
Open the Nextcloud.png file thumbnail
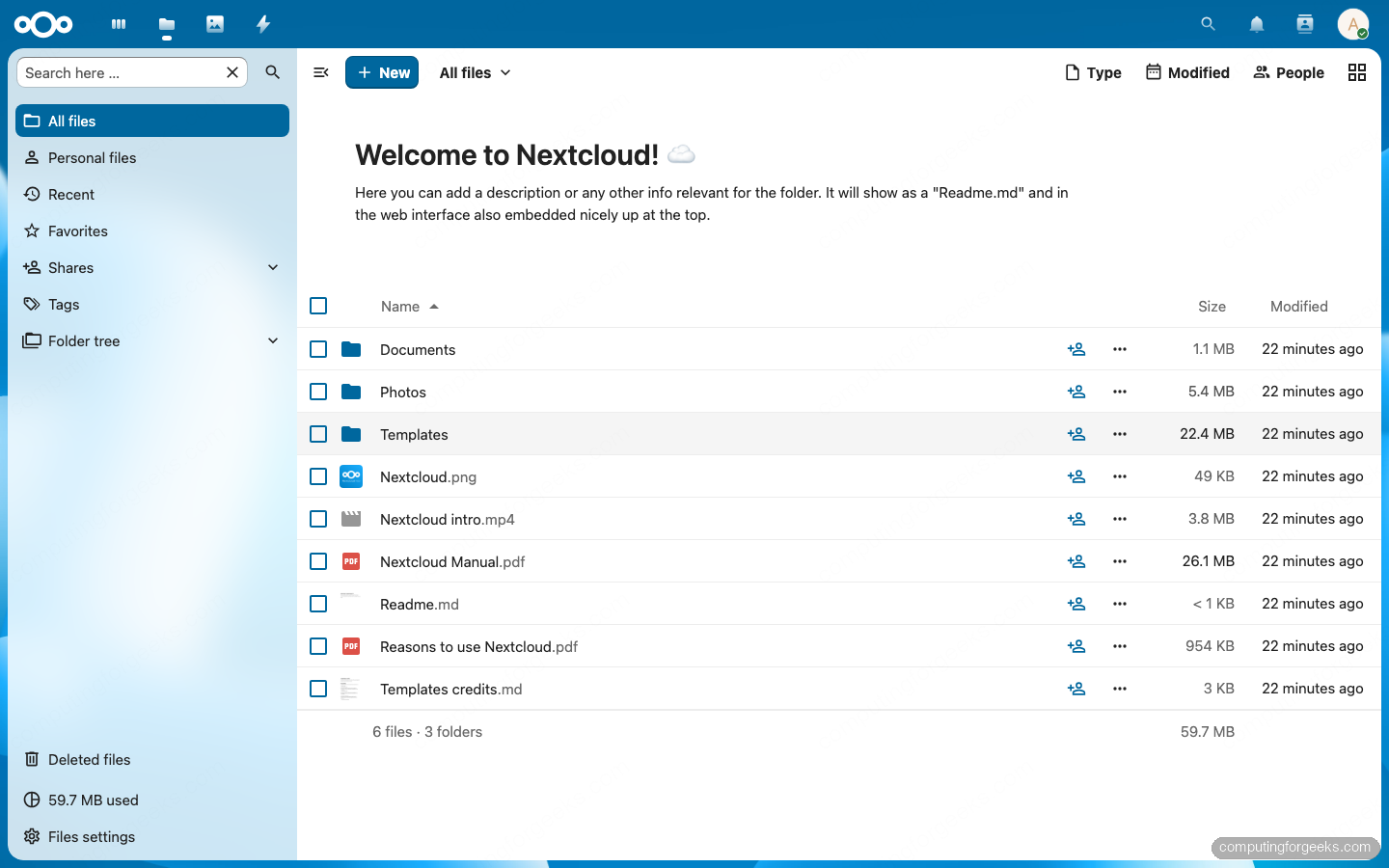(x=351, y=476)
